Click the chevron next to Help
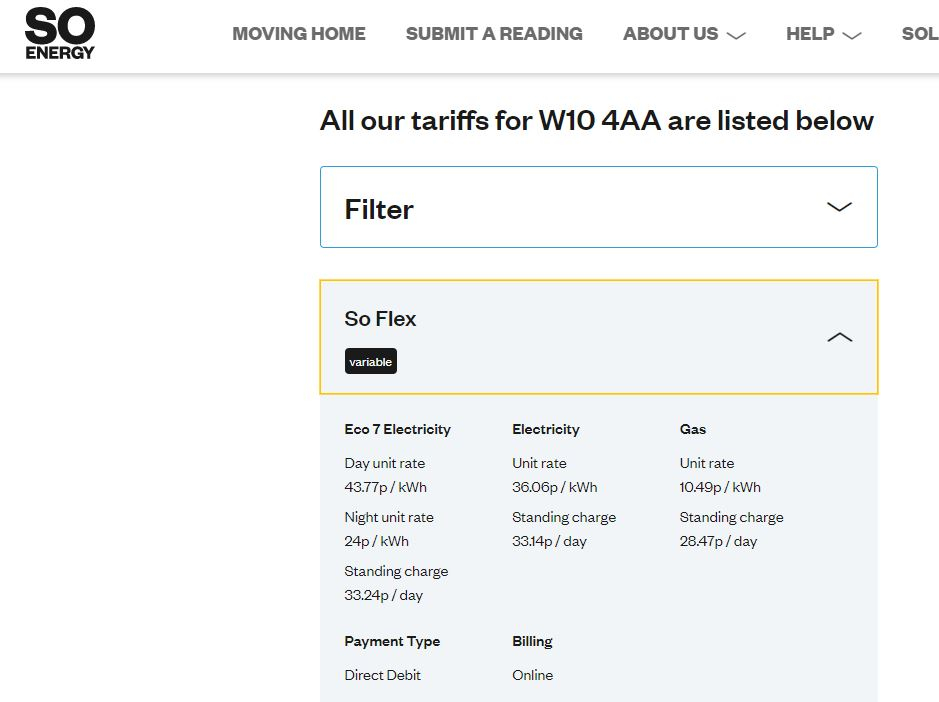 tap(852, 35)
